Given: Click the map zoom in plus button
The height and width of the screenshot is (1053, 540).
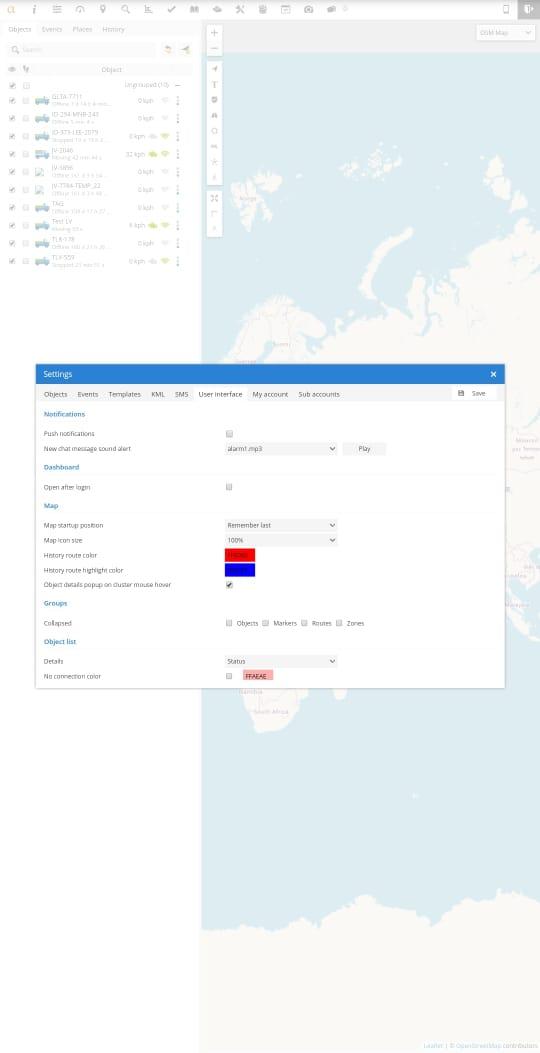Looking at the screenshot, I should 214,32.
